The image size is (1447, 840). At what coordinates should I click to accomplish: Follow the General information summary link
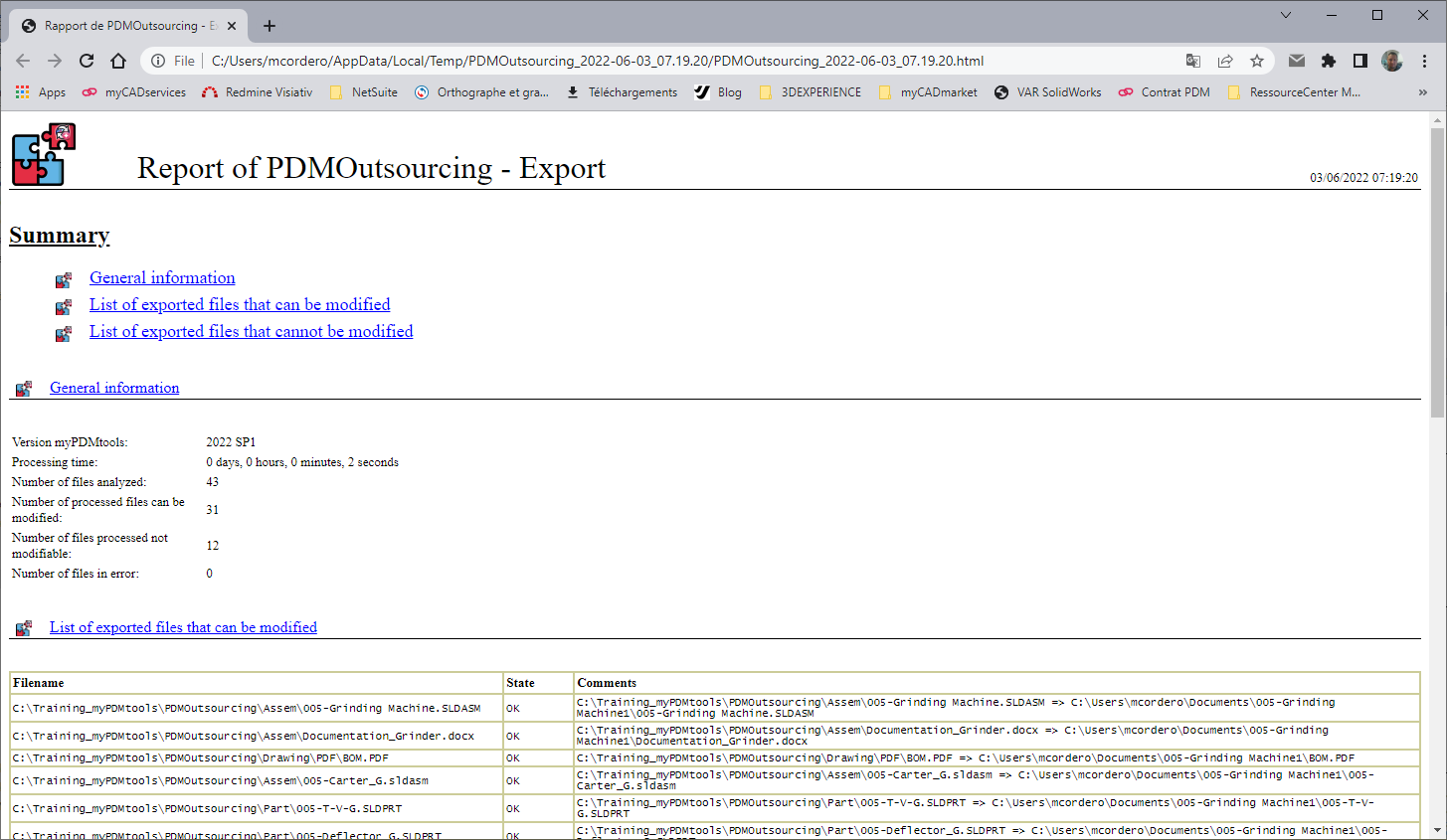click(162, 278)
